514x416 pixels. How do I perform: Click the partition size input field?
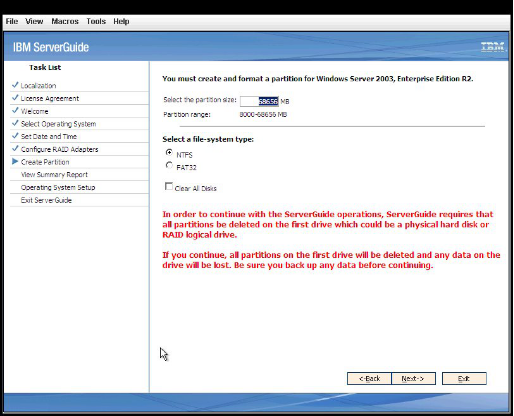click(259, 101)
